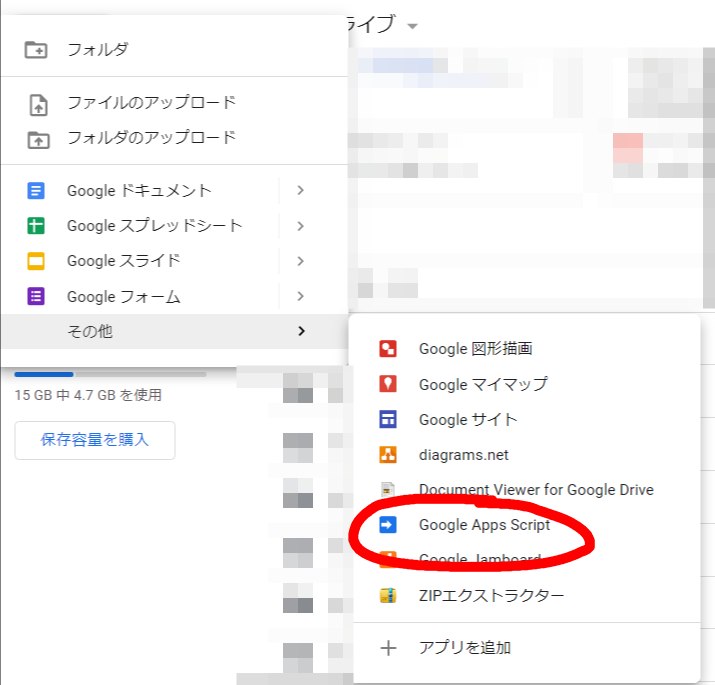Click the Google Sites icon
715x685 pixels.
tap(388, 419)
